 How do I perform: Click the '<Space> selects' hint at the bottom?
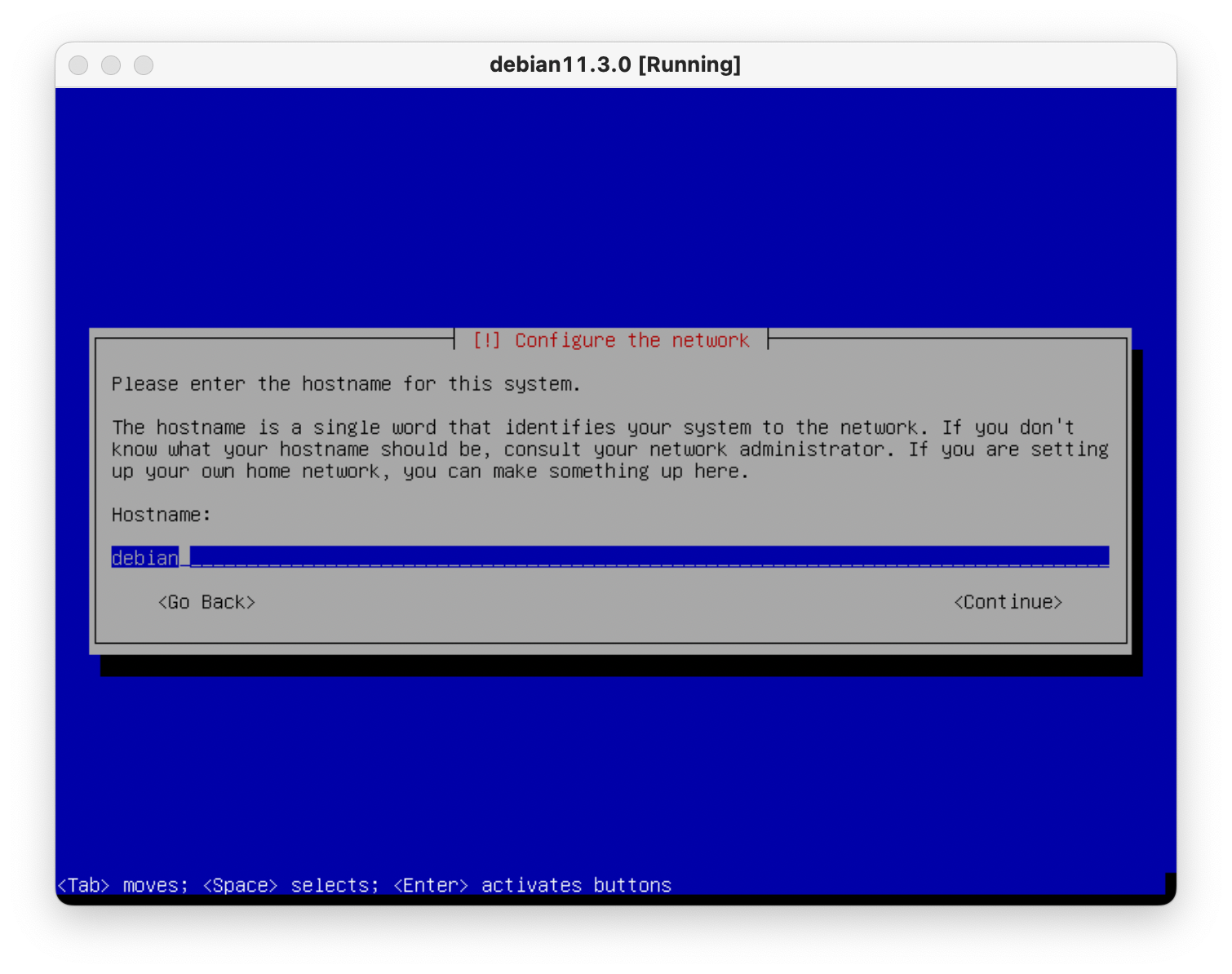coord(290,885)
